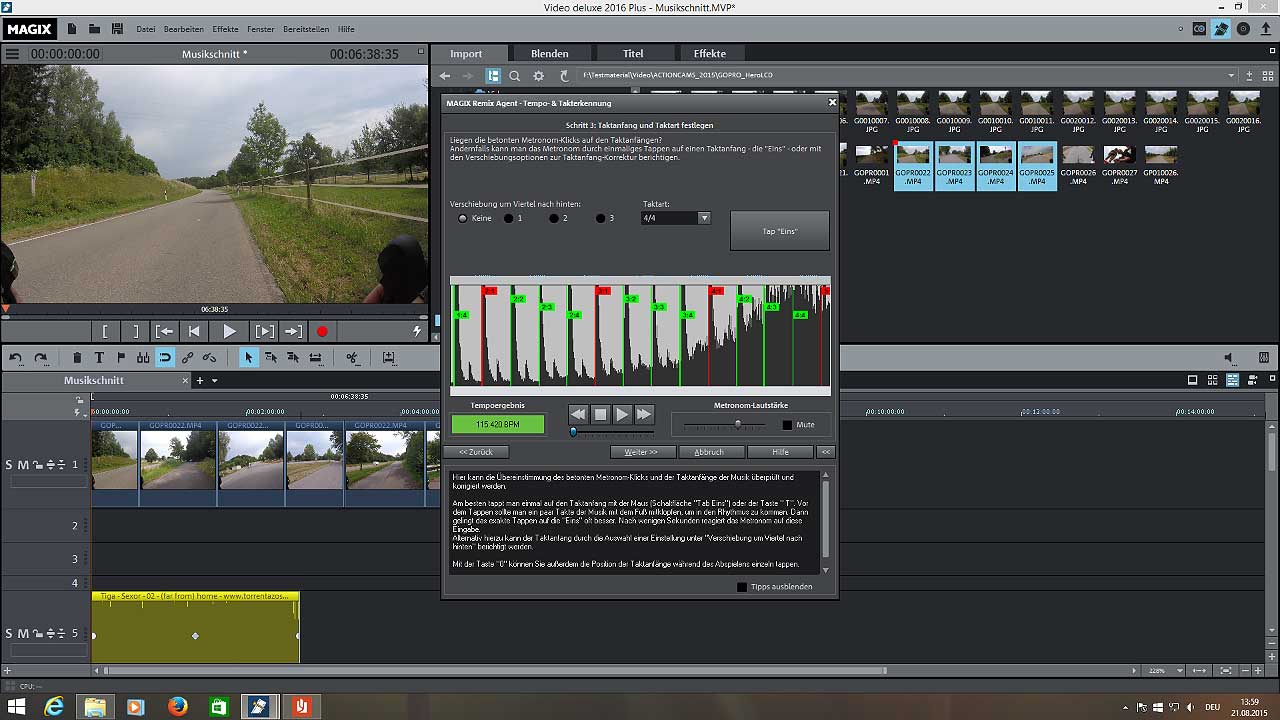This screenshot has width=1280, height=720.
Task: Enable the metronome Mute checkbox
Action: [x=787, y=425]
